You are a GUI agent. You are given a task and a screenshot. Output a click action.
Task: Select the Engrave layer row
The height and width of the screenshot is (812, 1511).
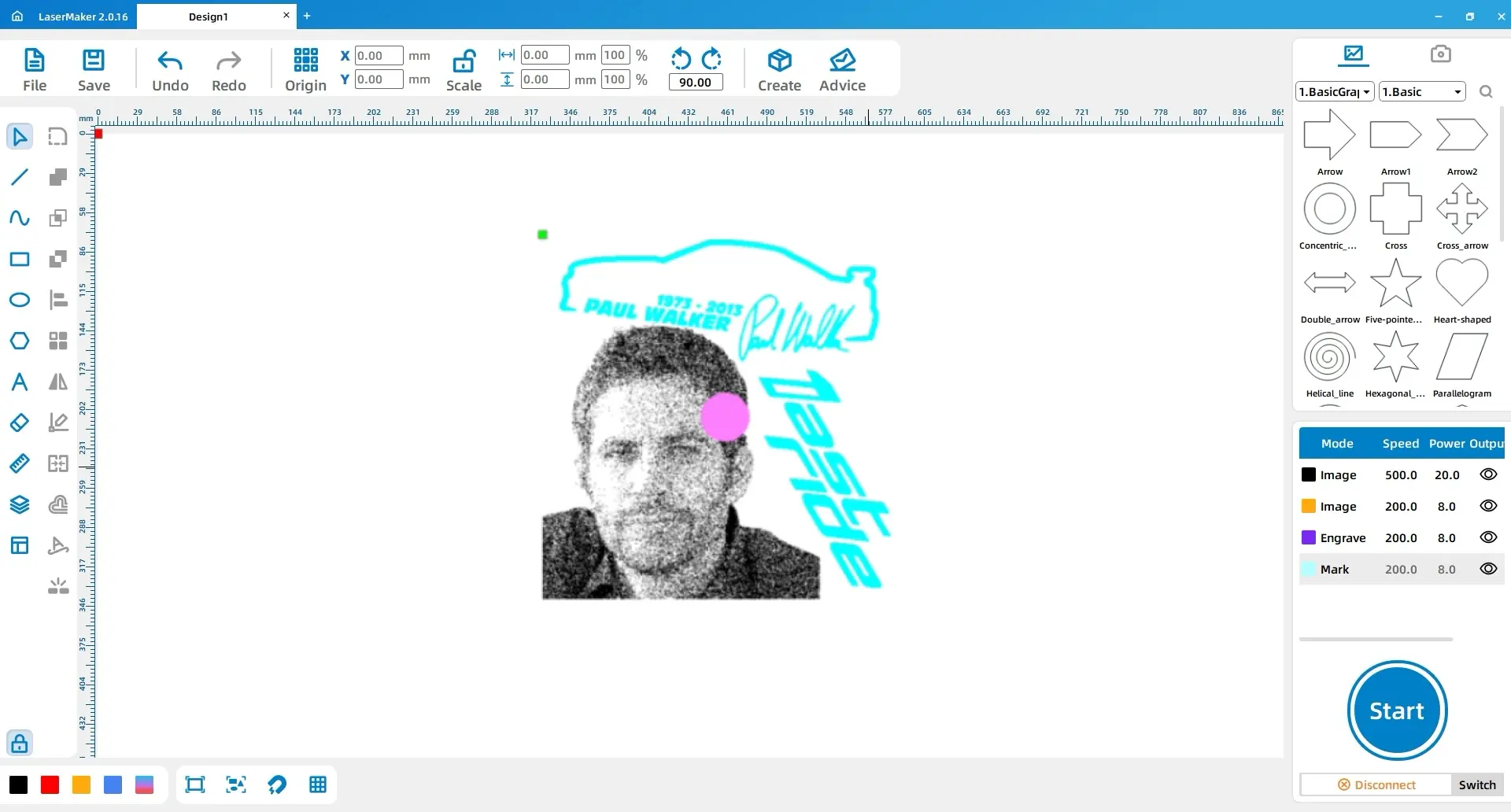1402,537
